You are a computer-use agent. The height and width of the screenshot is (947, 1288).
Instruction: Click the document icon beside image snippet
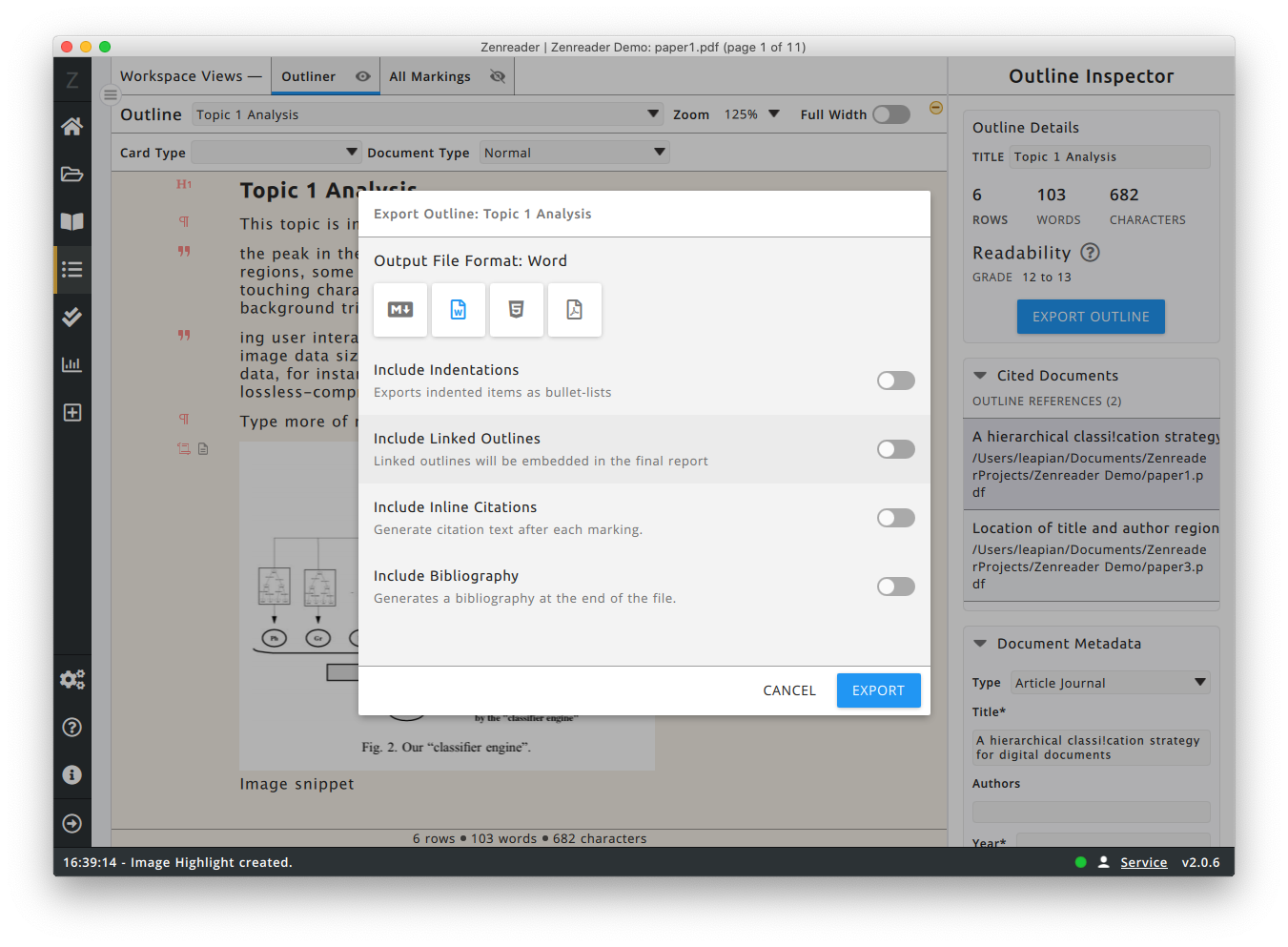point(203,448)
